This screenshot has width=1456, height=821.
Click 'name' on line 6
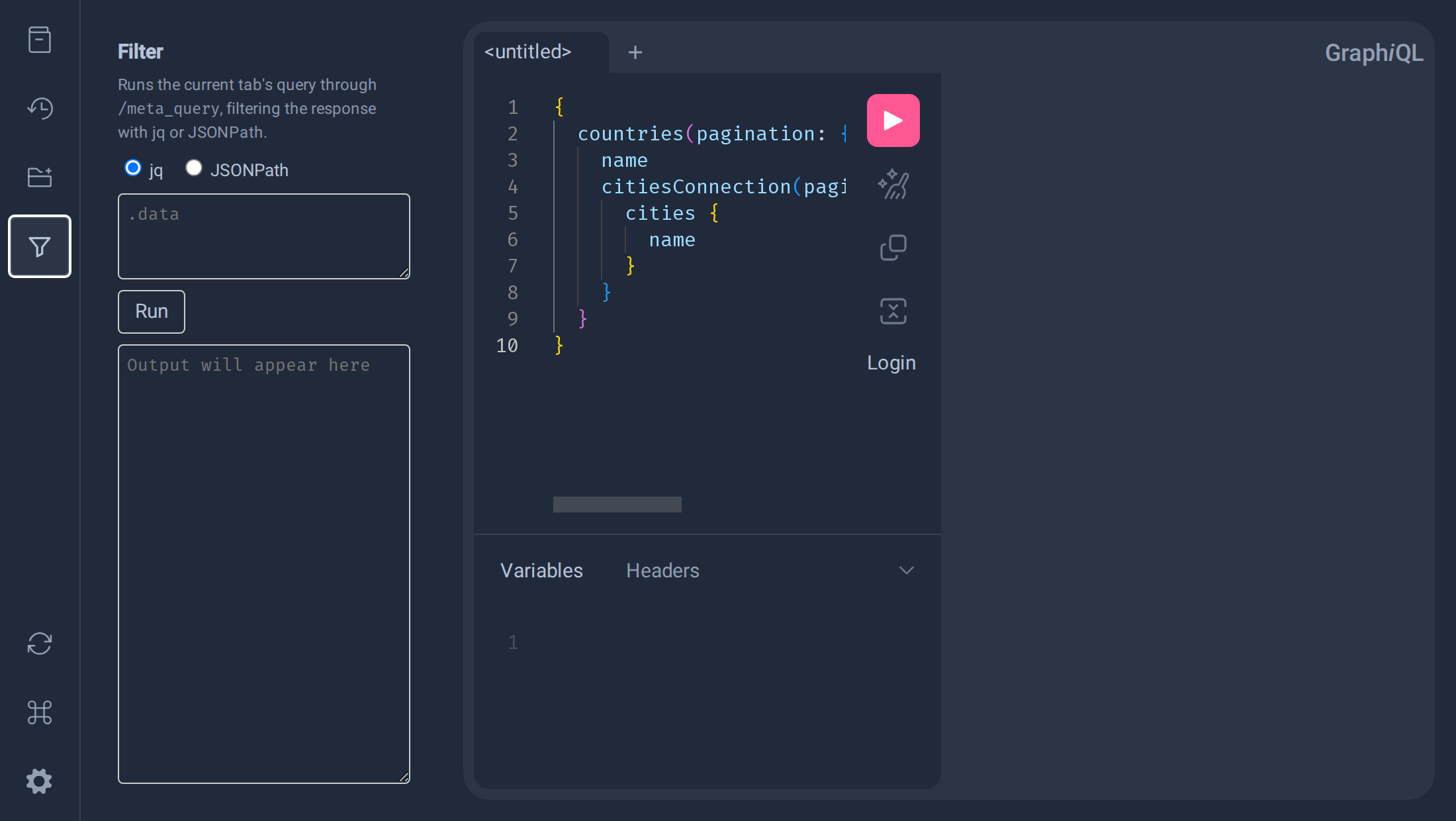pos(672,240)
